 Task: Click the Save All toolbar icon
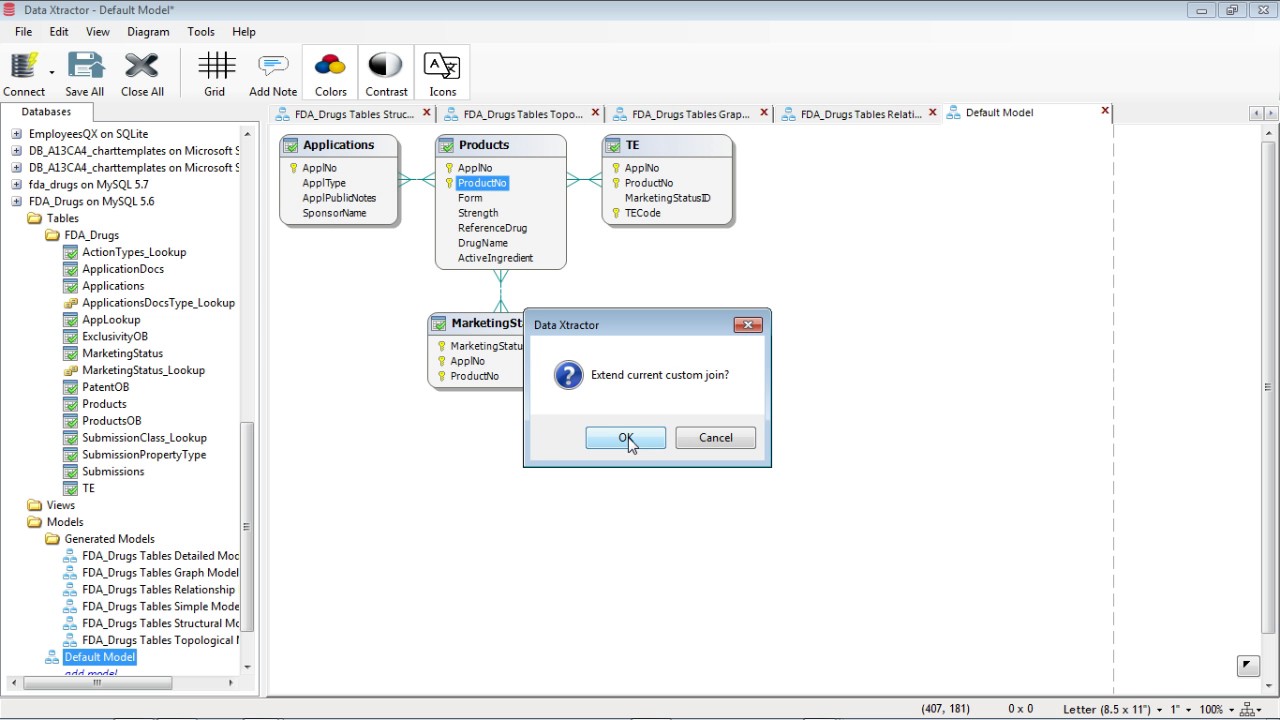click(85, 66)
